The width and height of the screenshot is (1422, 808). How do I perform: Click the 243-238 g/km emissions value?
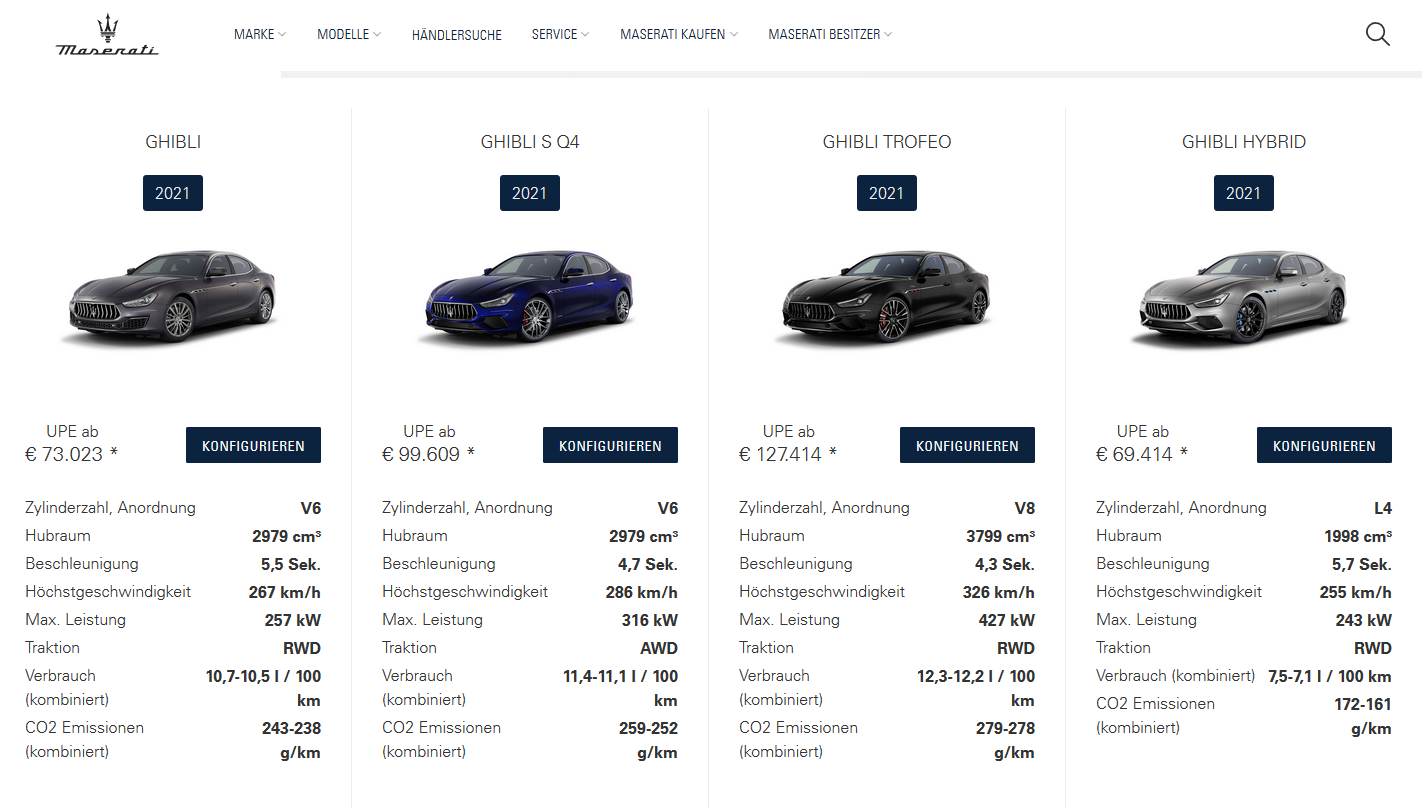pyautogui.click(x=292, y=740)
